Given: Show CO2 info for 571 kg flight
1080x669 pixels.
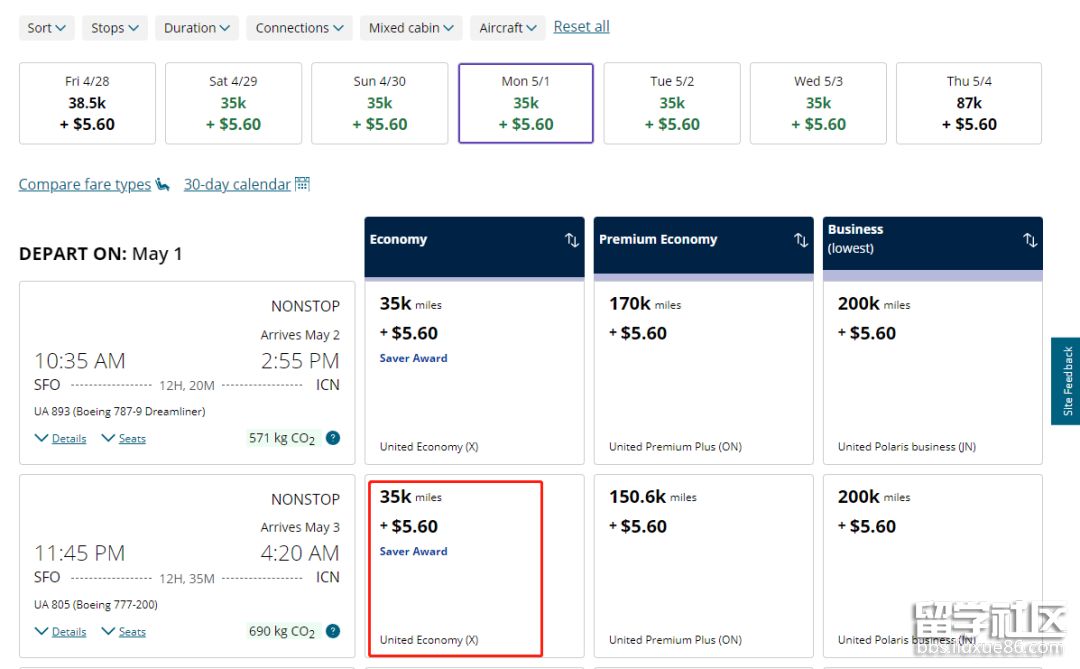Looking at the screenshot, I should 333,438.
